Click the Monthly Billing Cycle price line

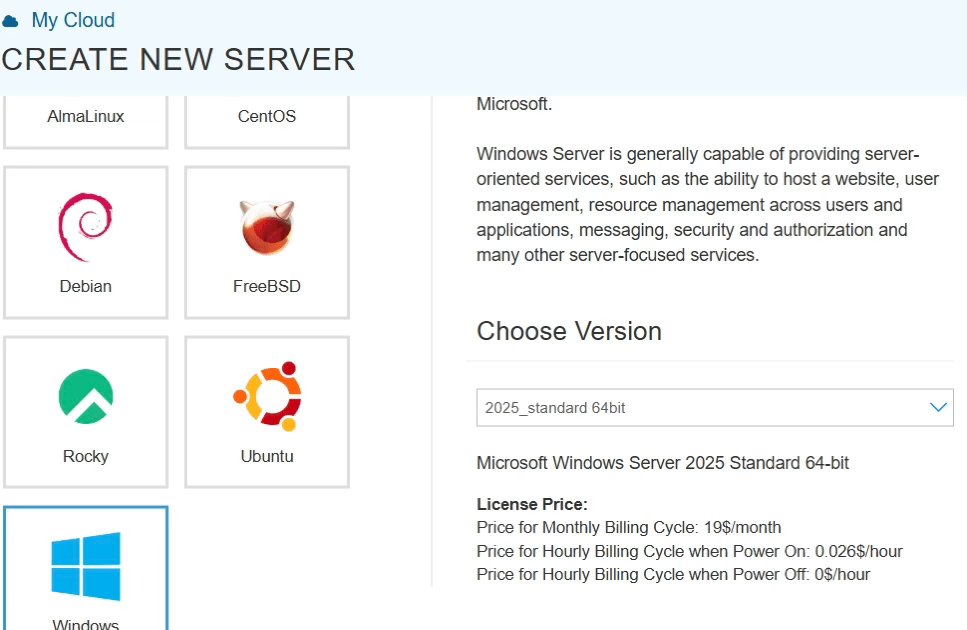629,527
